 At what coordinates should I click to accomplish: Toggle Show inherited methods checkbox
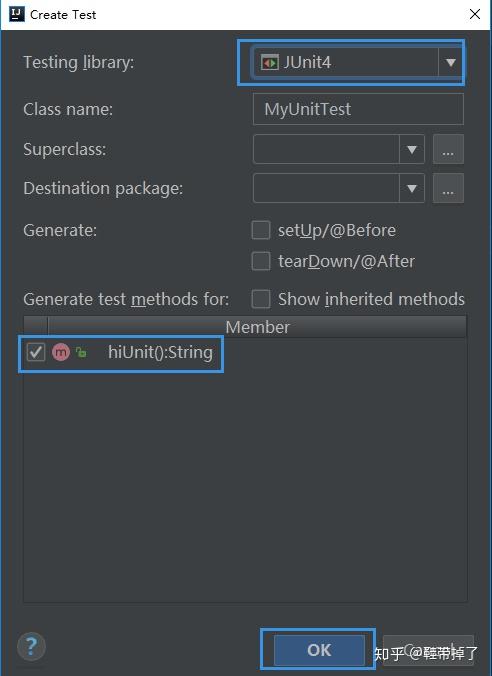click(x=261, y=299)
